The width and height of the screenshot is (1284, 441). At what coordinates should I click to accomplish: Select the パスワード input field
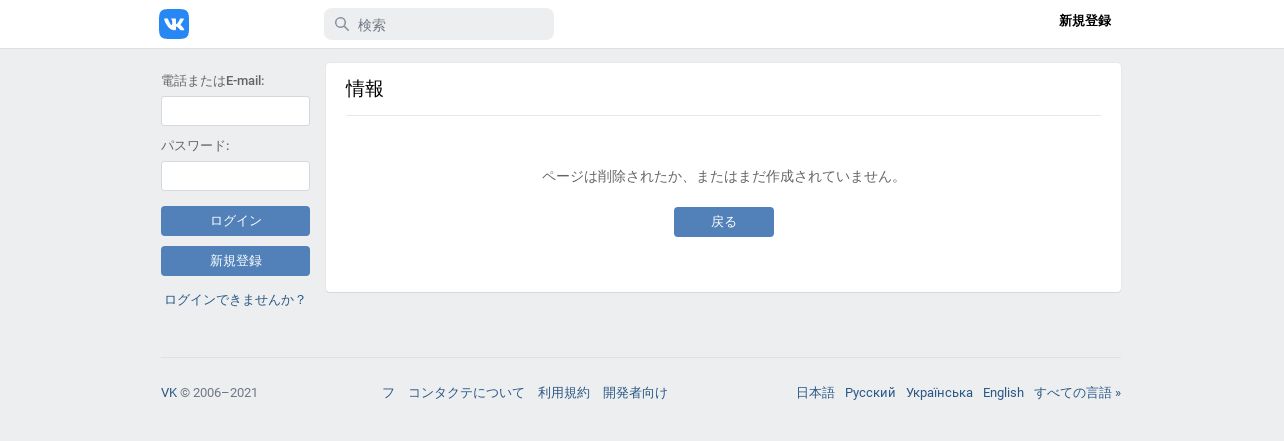point(235,176)
